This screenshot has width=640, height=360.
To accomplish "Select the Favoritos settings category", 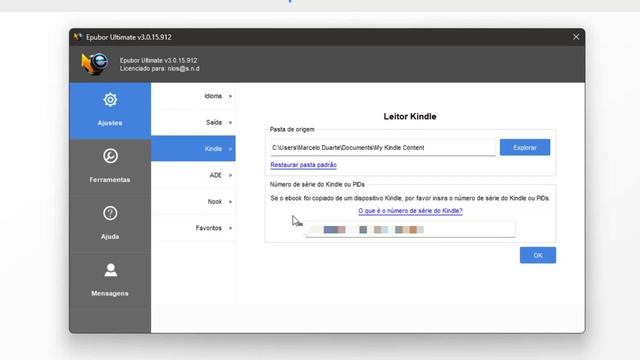I will click(193, 228).
